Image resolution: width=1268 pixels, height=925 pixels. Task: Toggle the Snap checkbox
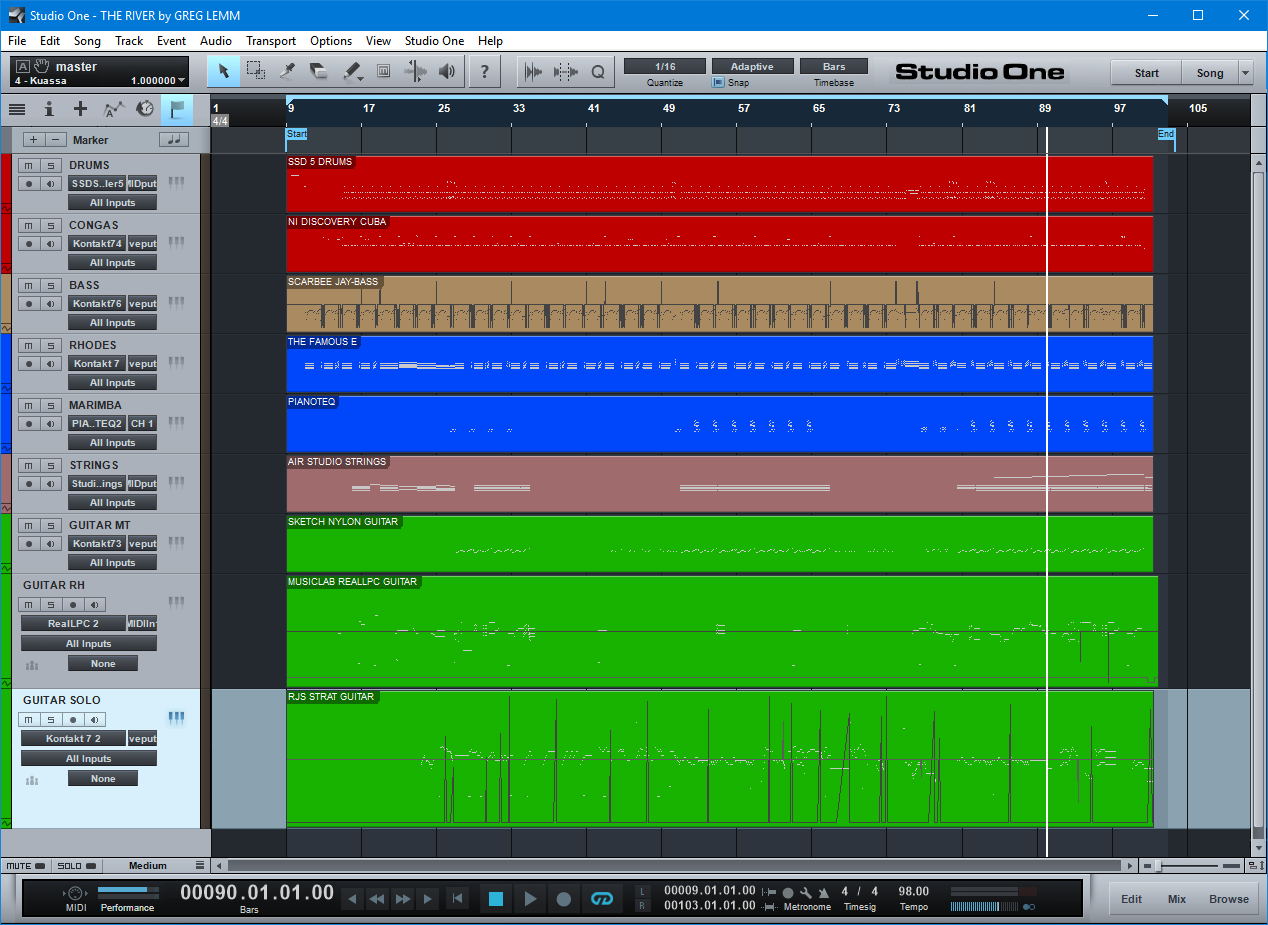718,83
